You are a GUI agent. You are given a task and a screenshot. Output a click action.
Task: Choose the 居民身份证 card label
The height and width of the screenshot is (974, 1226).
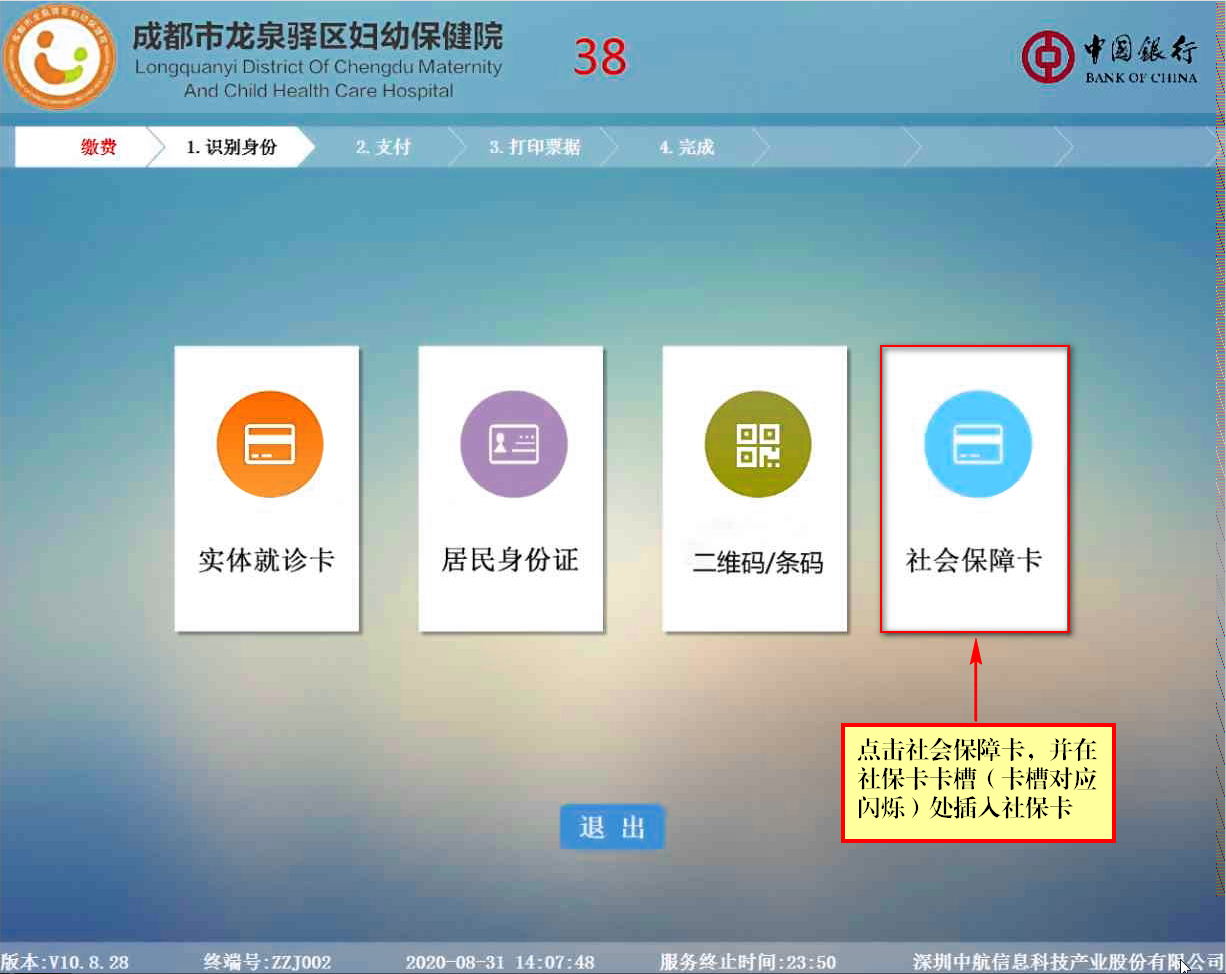point(510,560)
